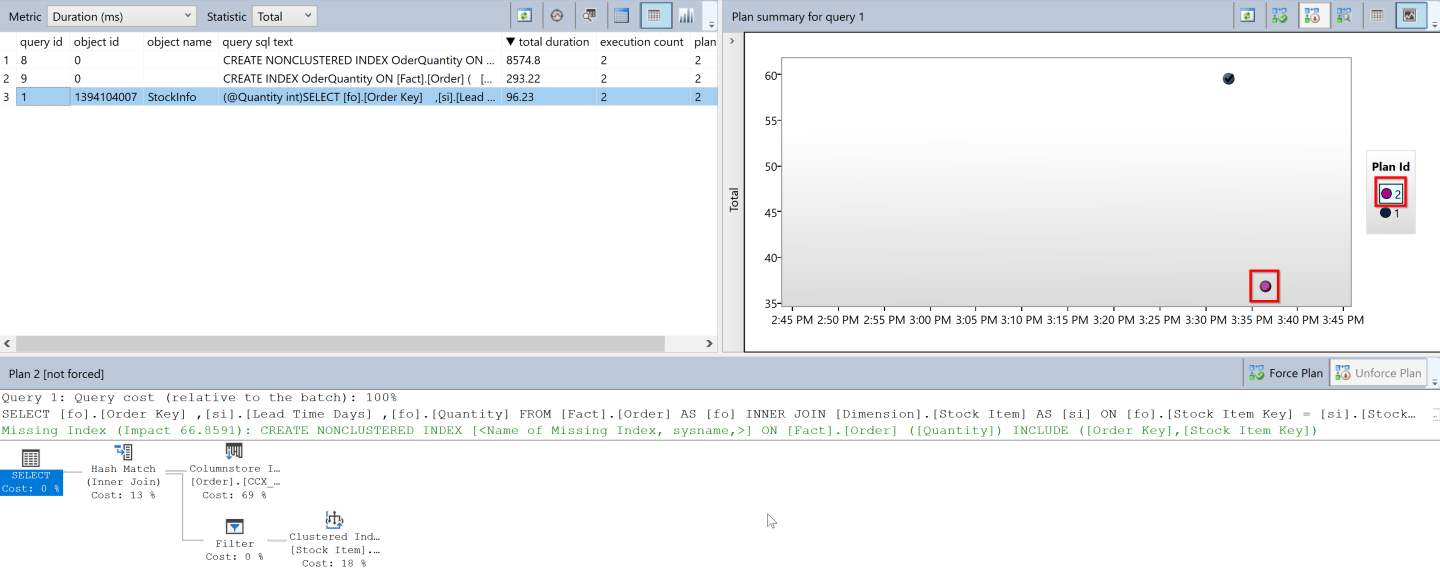Viewport: 1440px width, 586px height.
Task: Click the Plan summary for query 1 title
Action: [798, 16]
